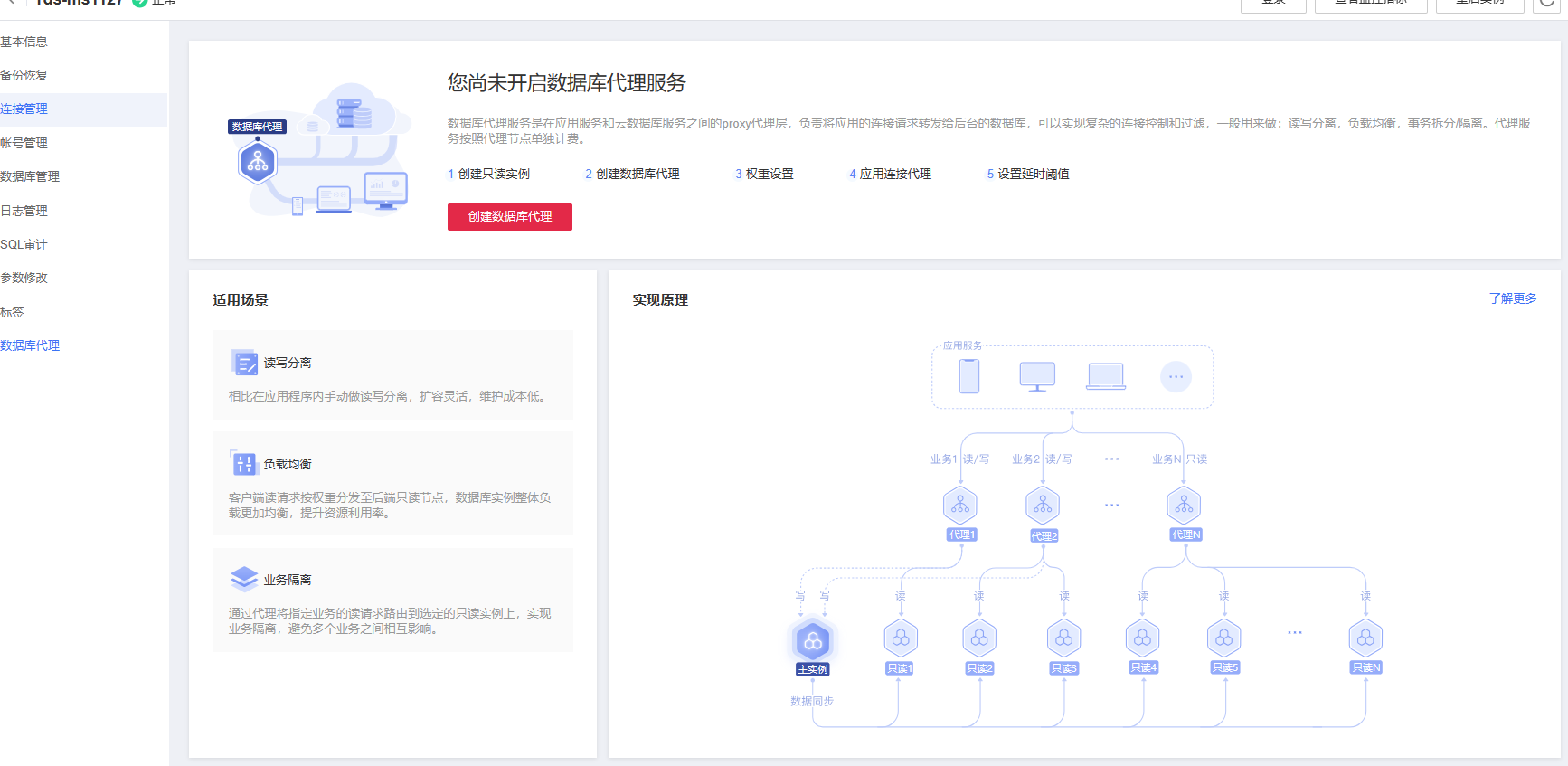Viewport: 1568px width, 766px height.
Task: Click the refresh icon at top right
Action: (1547, 3)
